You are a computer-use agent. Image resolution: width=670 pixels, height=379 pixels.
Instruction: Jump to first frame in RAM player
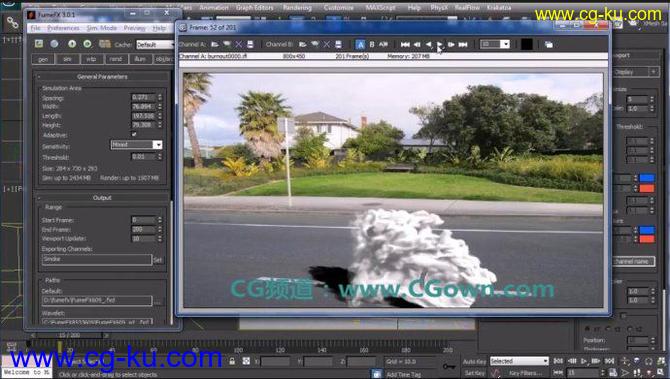405,44
